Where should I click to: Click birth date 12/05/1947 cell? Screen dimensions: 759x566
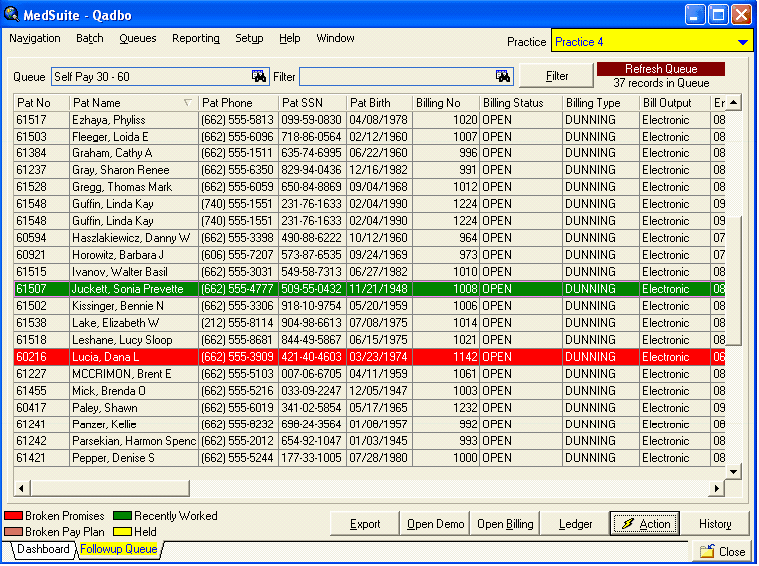pos(379,391)
